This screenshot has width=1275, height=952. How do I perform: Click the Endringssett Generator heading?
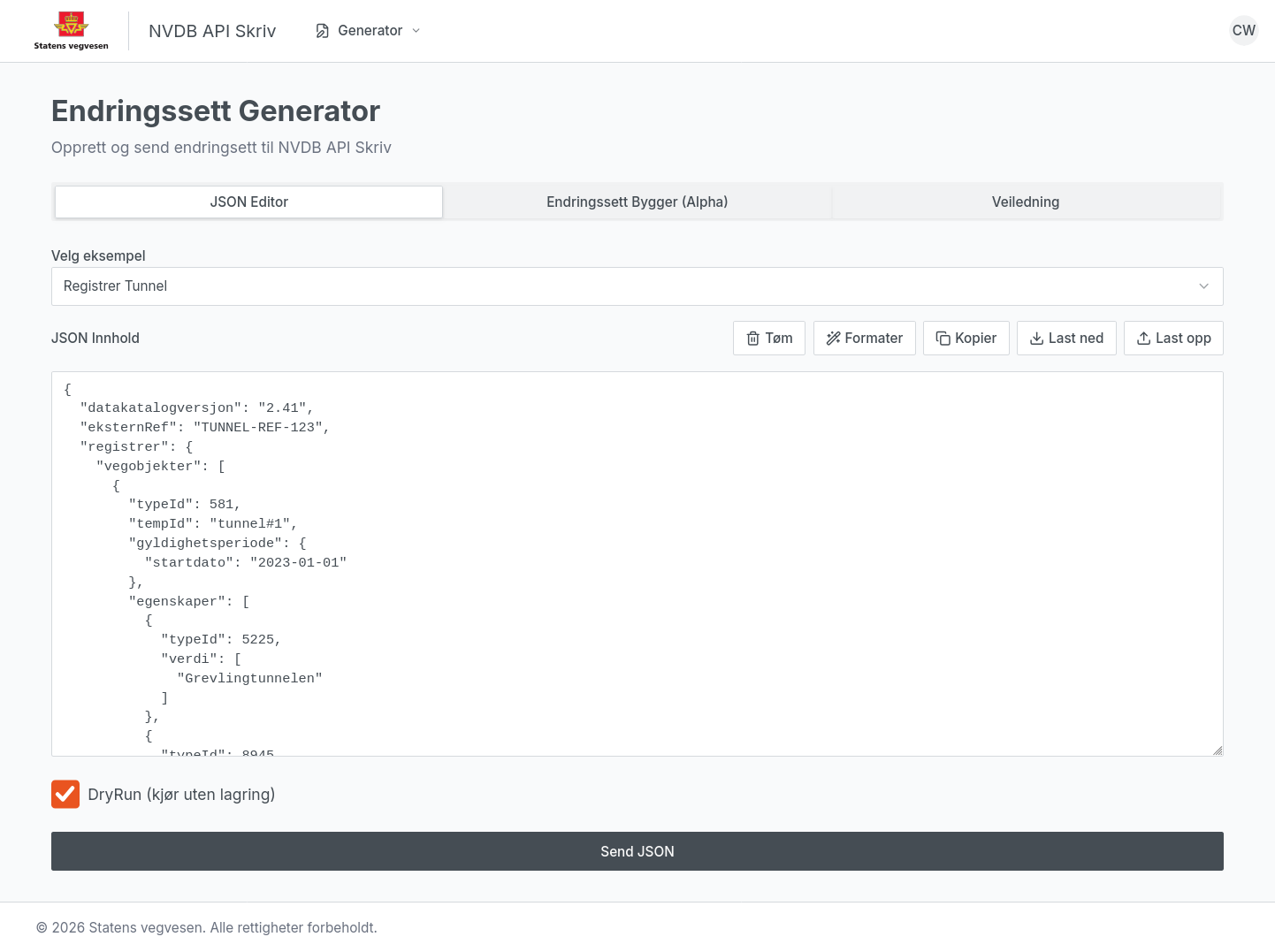(x=216, y=110)
